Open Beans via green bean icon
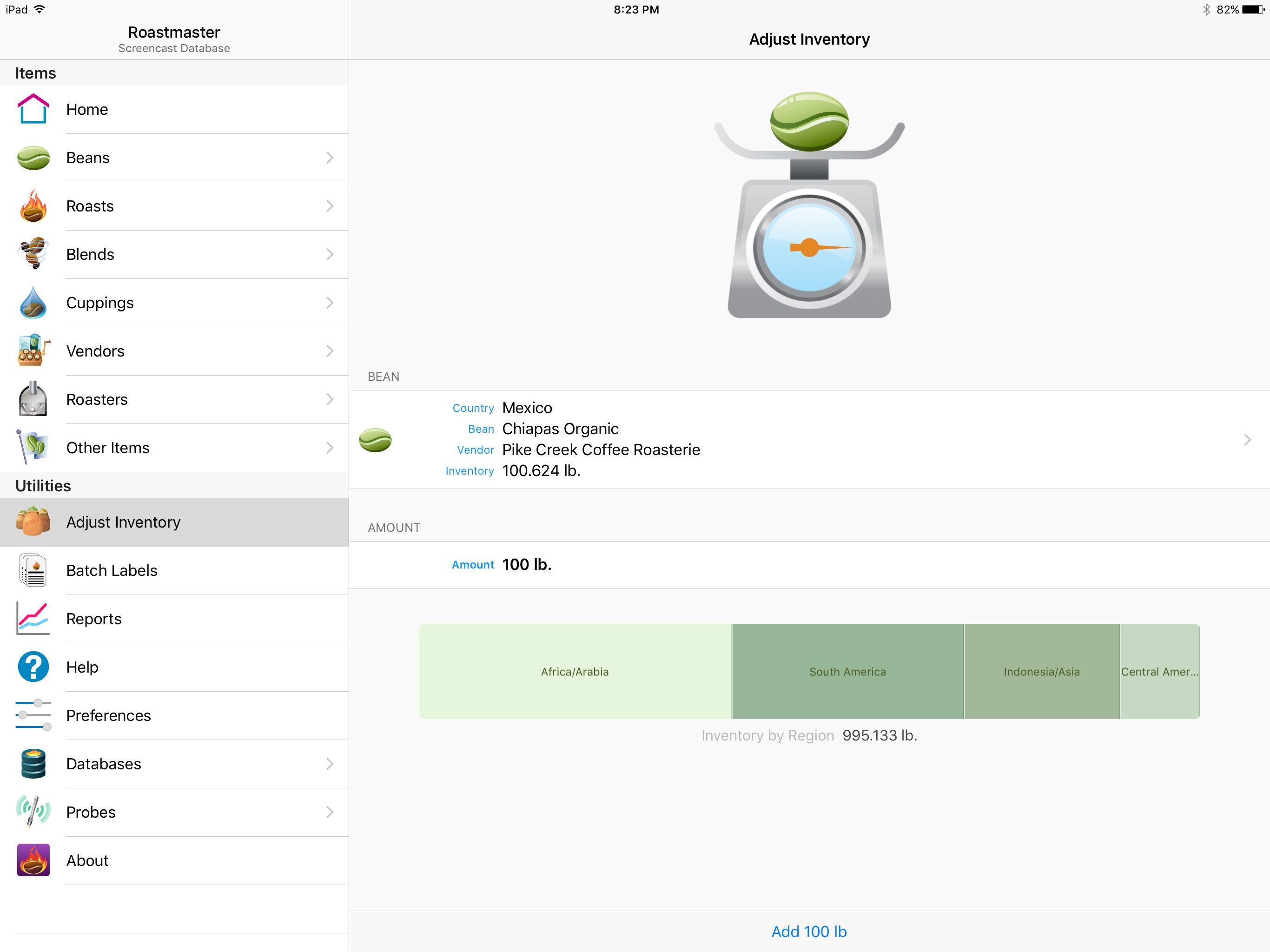This screenshot has height=952, width=1270. click(33, 158)
